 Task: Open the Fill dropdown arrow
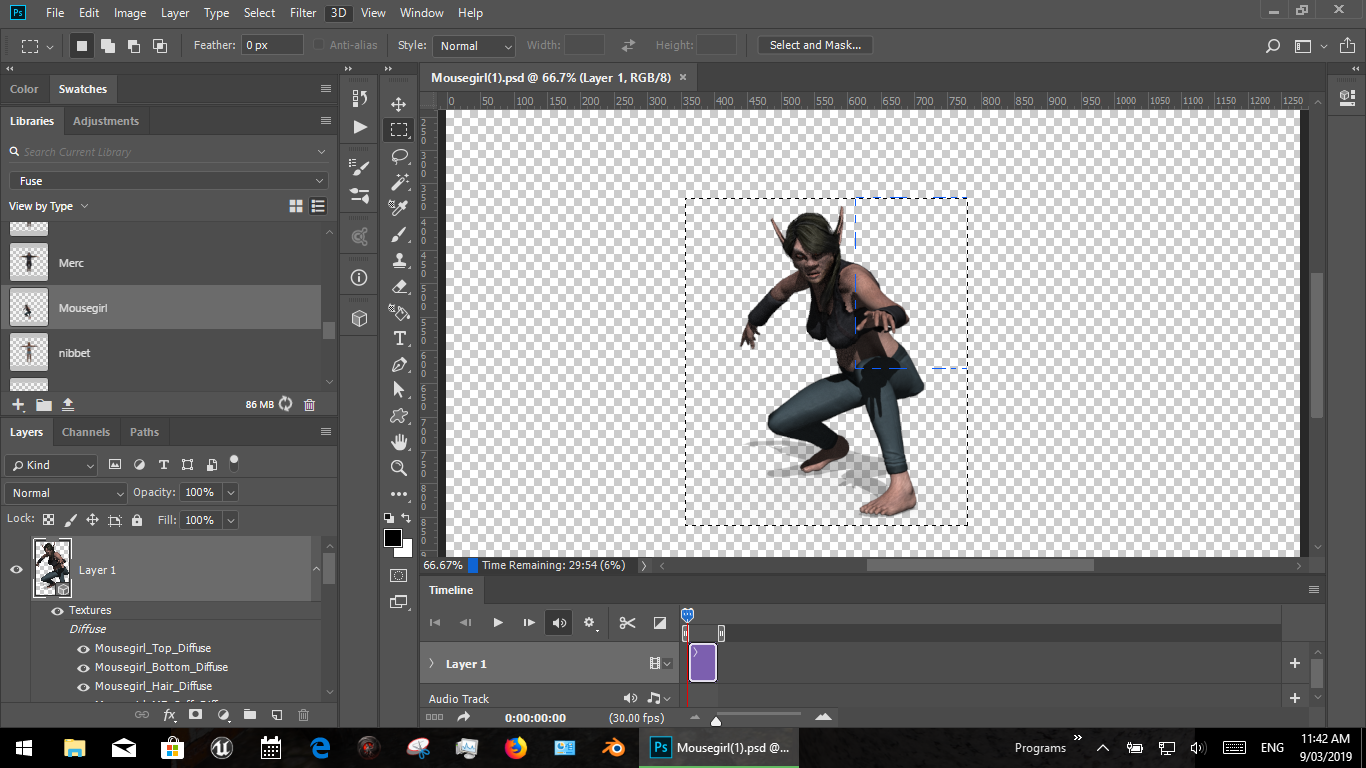[231, 520]
